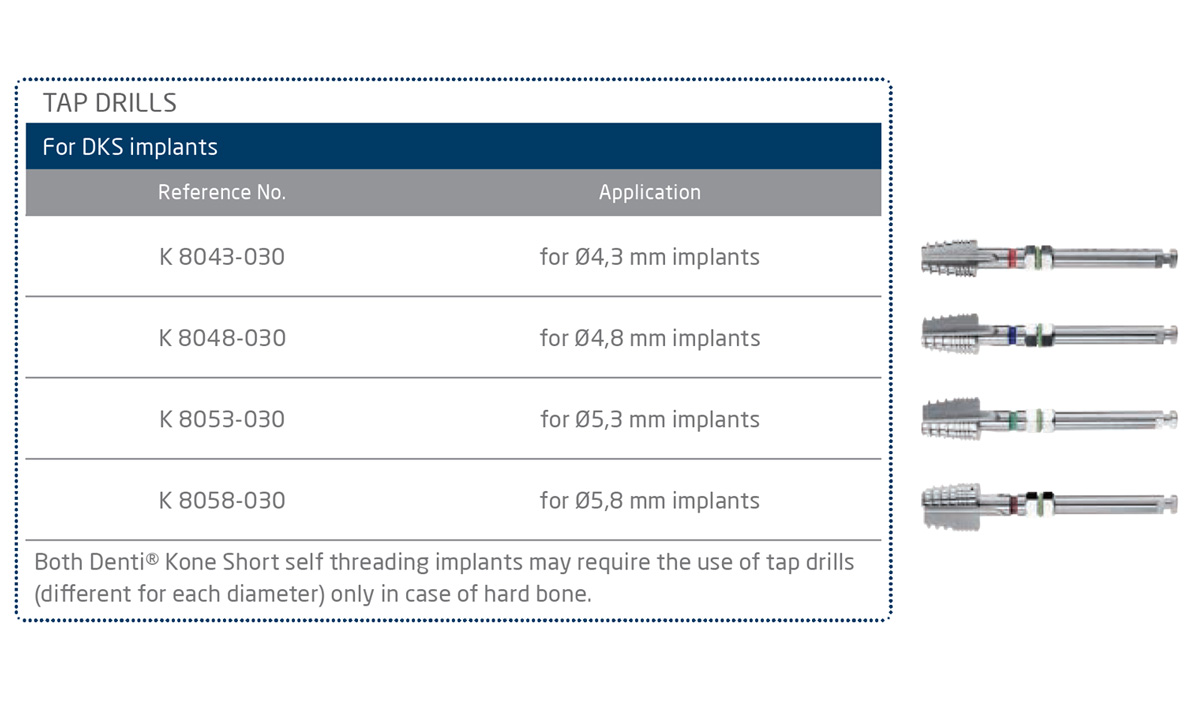1200x707 pixels.
Task: Click the For DKS implants header bar
Action: click(x=453, y=147)
